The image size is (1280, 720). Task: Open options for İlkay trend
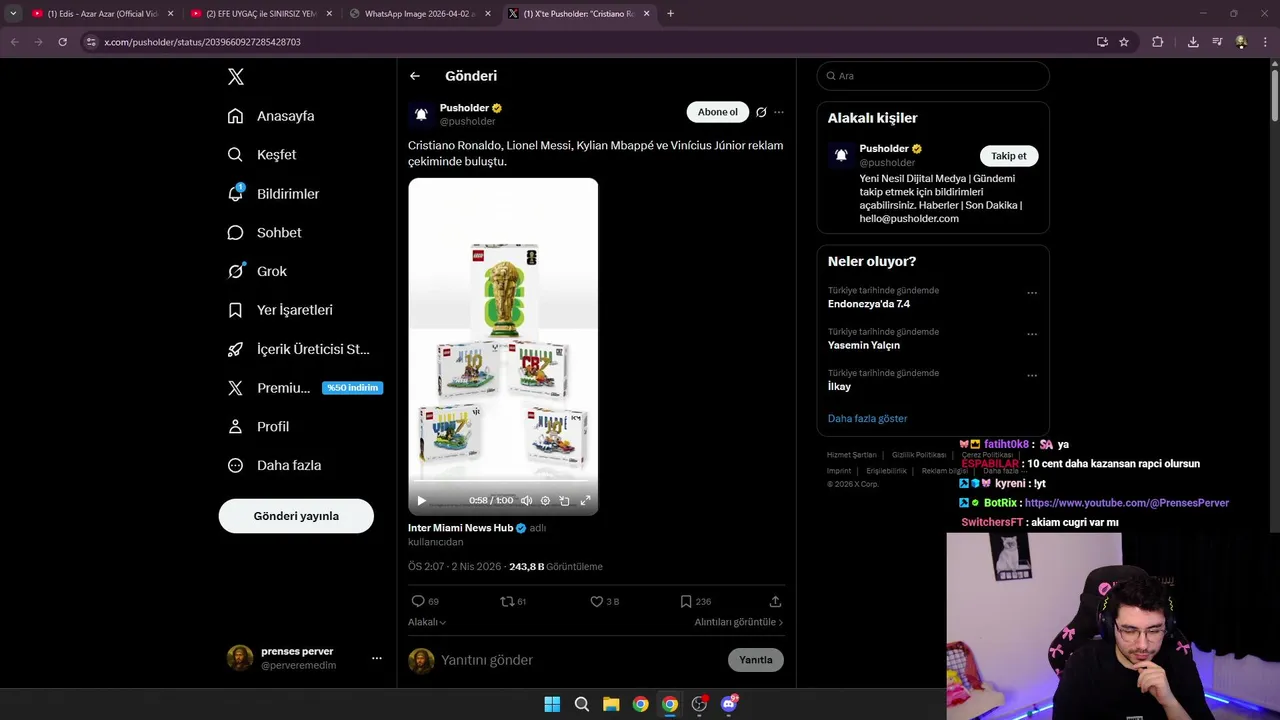(x=1032, y=376)
